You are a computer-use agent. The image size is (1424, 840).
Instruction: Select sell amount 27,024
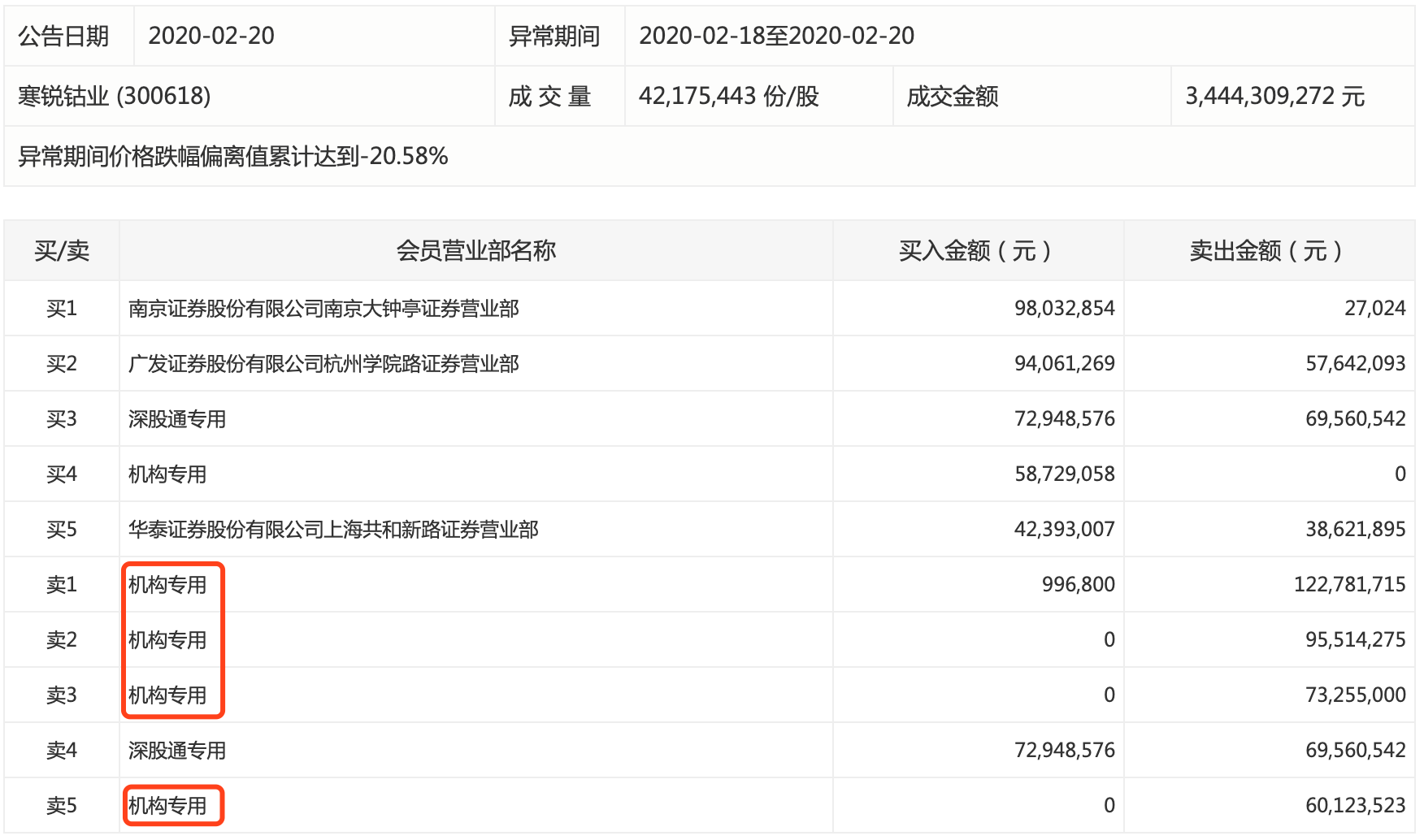point(1375,308)
